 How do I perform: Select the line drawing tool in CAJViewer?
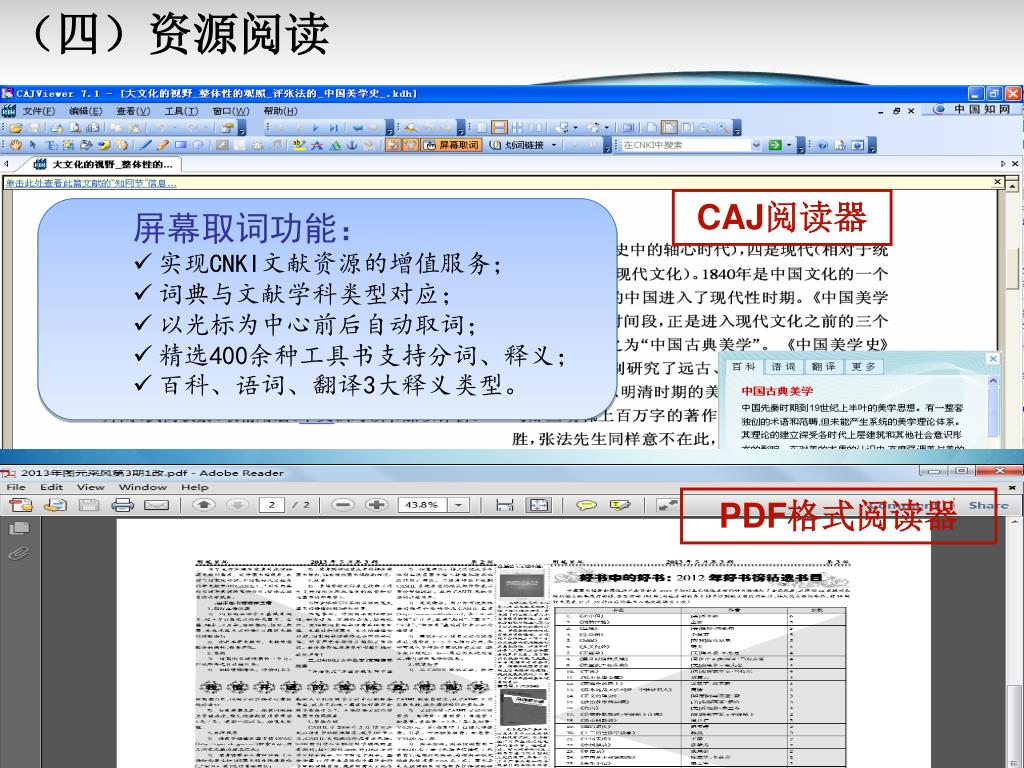[x=146, y=145]
